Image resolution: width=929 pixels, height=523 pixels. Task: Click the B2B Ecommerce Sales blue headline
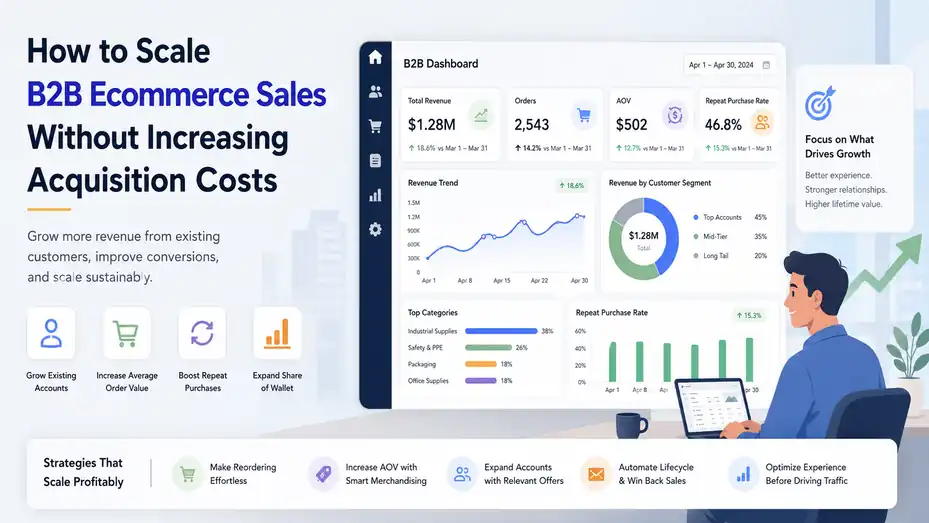(177, 95)
